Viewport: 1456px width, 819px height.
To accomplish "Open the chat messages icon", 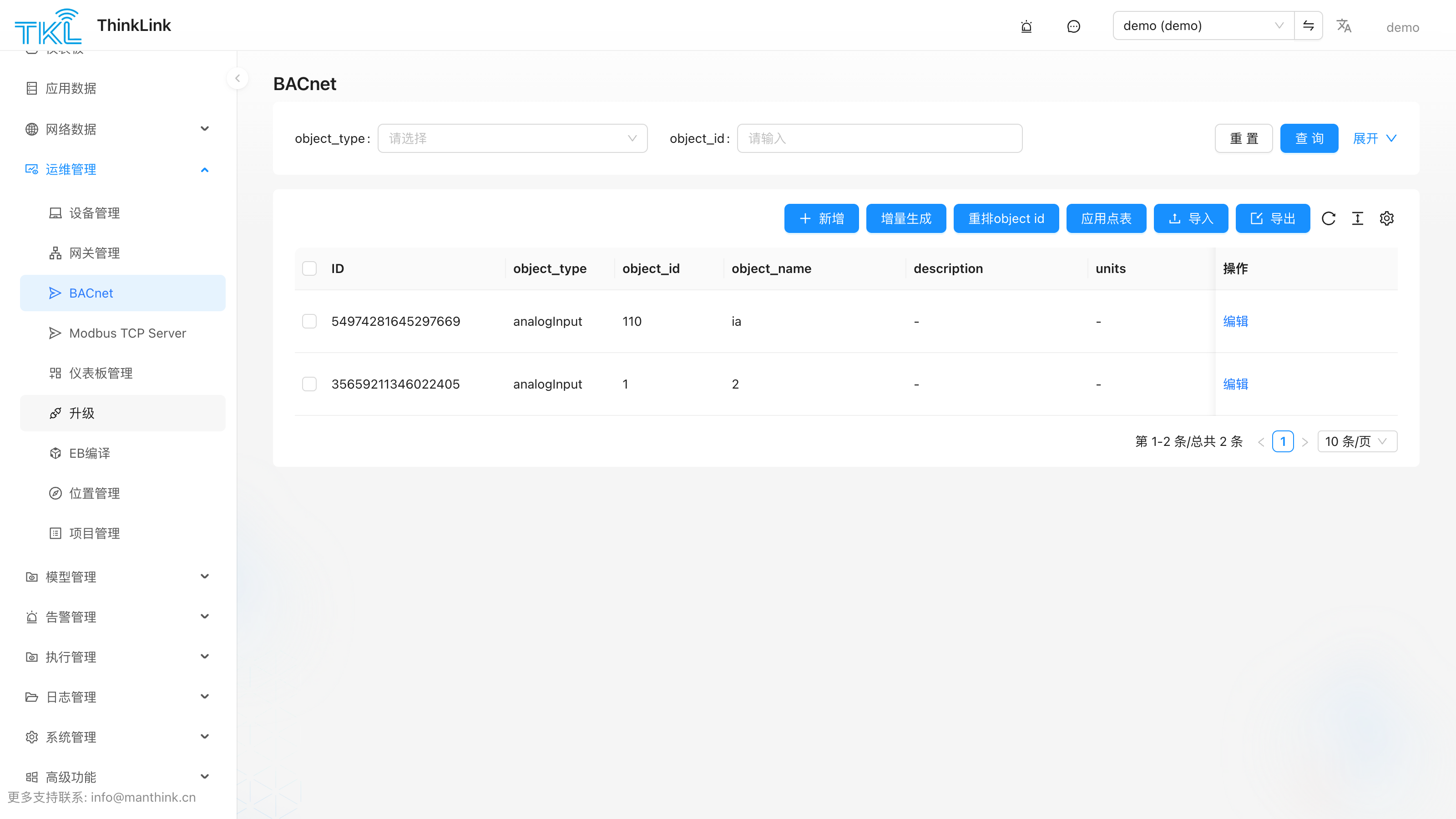I will click(1073, 26).
